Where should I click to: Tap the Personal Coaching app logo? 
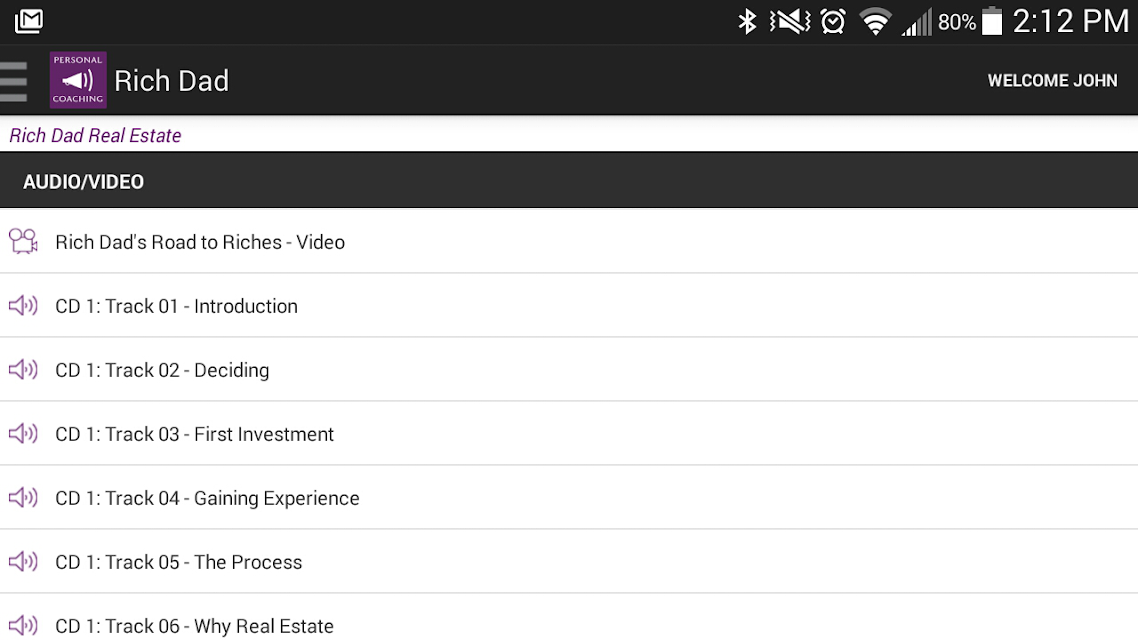pyautogui.click(x=78, y=80)
